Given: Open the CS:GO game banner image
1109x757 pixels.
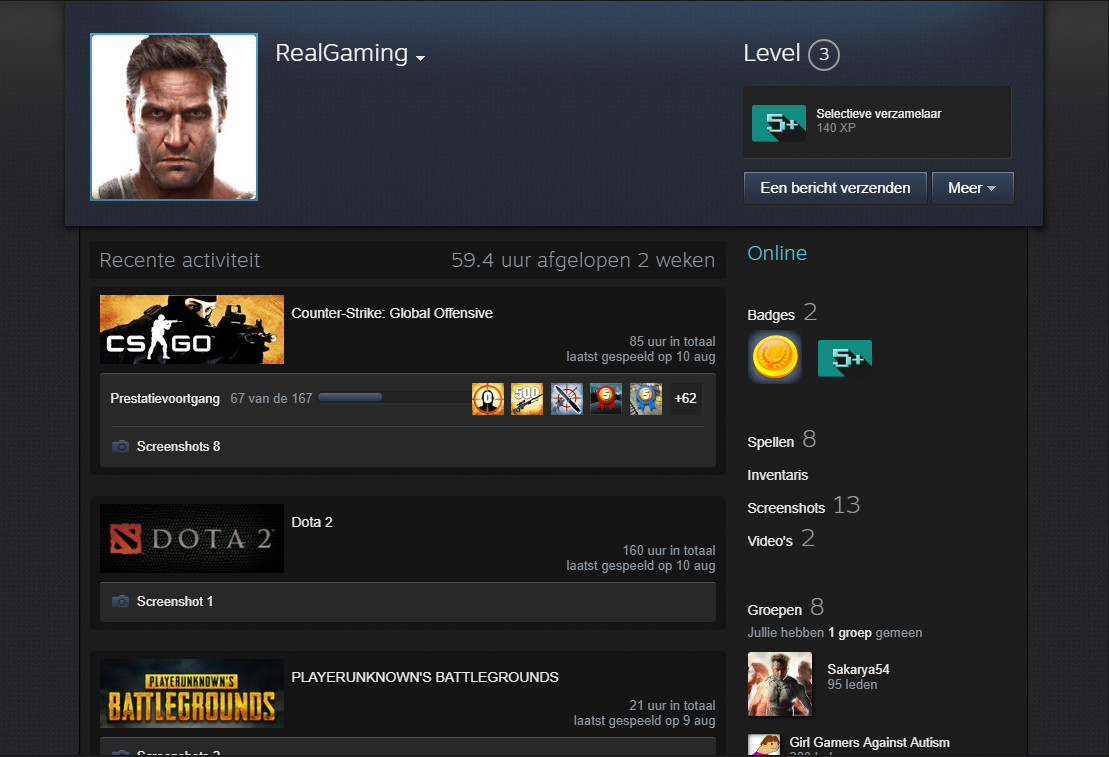Looking at the screenshot, I should (192, 330).
